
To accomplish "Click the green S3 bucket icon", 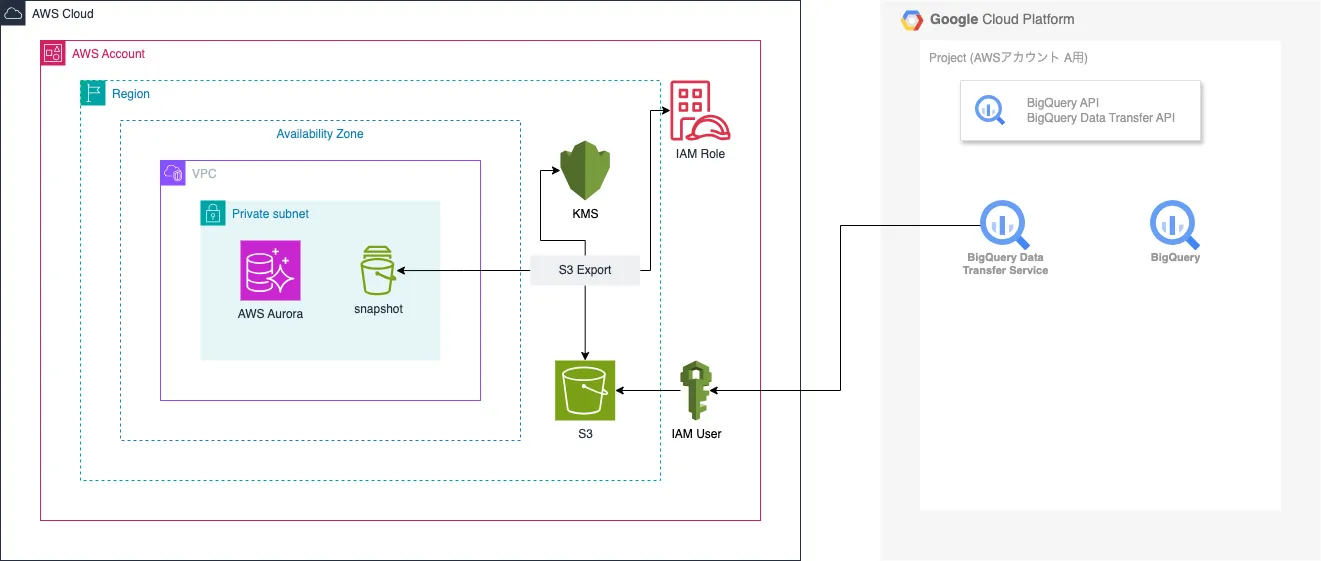I will point(585,391).
